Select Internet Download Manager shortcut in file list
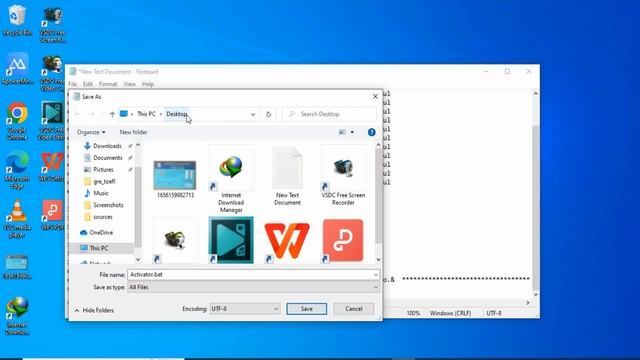This screenshot has height=360, width=640. [231, 180]
